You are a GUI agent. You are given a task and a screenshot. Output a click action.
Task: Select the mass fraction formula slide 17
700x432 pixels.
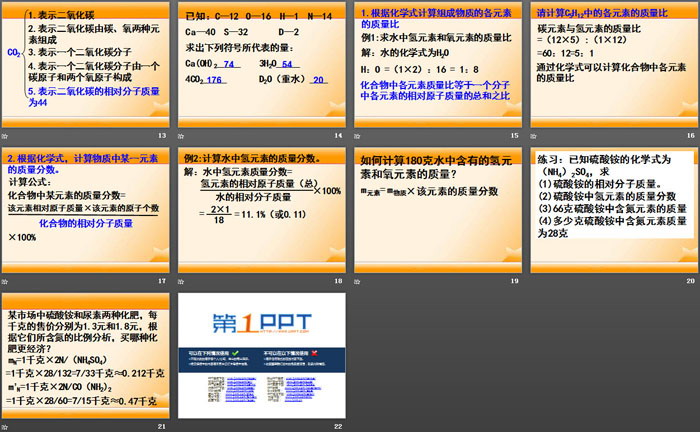86,209
